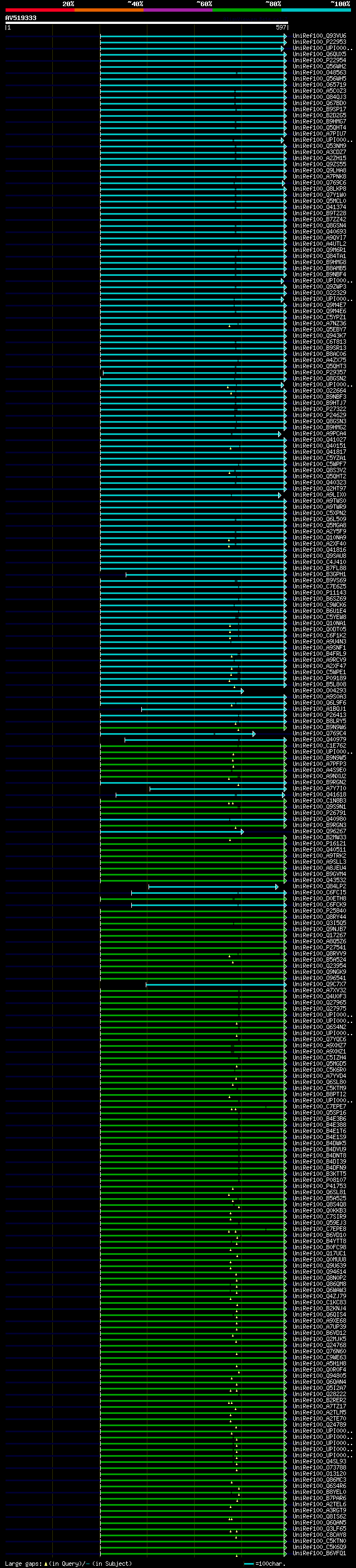Click the UniRef100_Q6L9F6 label
The width and height of the screenshot is (356, 1568).
pyautogui.click(x=319, y=703)
